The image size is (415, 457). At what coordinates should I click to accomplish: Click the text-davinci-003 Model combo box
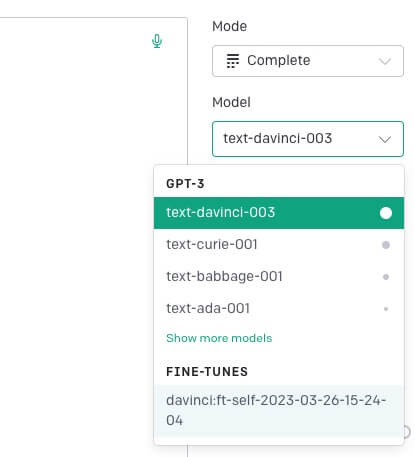[308, 139]
